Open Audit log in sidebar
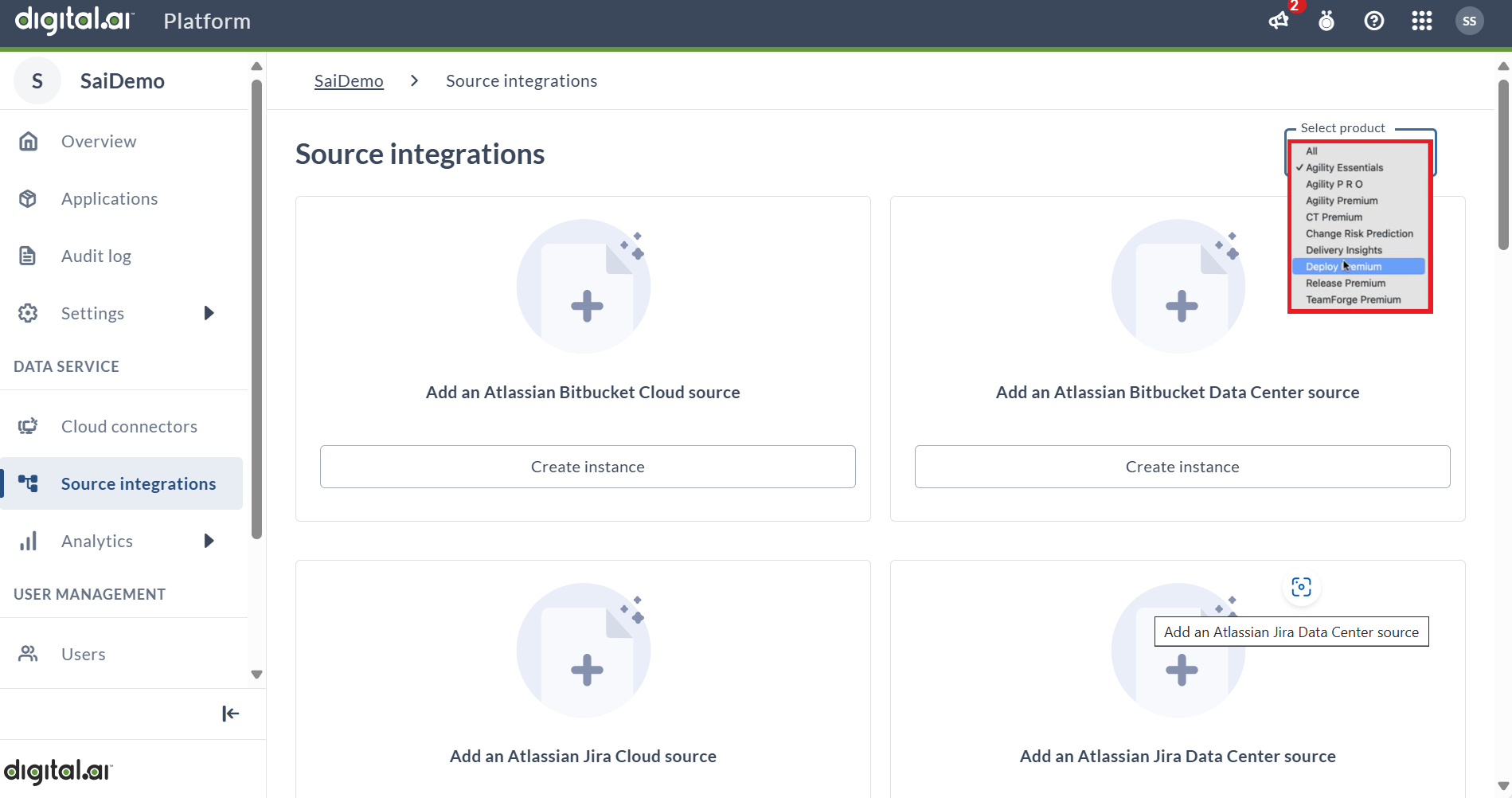 tap(96, 256)
